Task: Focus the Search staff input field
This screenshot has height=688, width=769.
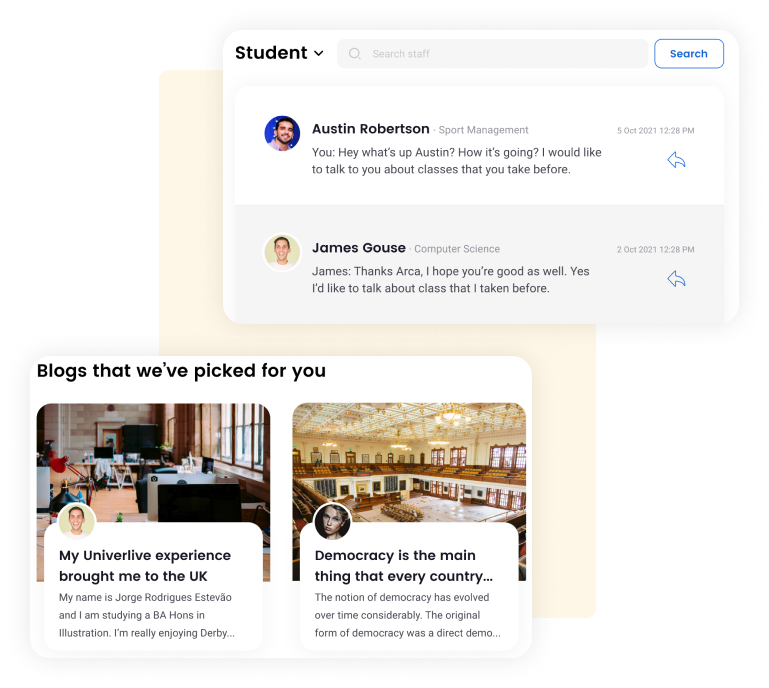Action: (492, 53)
